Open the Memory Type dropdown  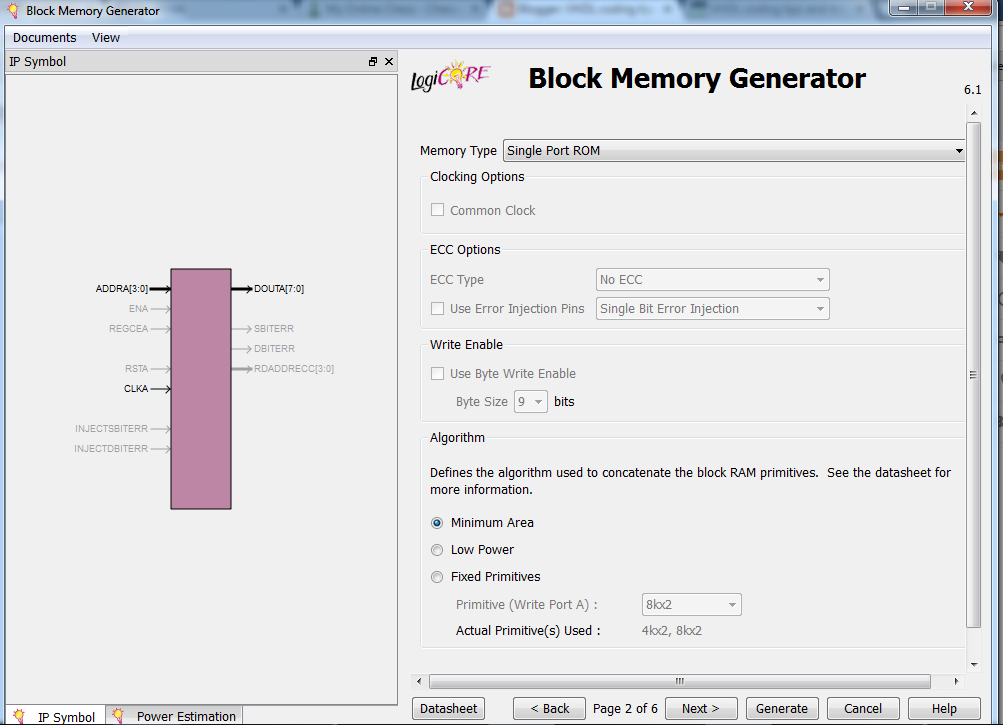pos(958,150)
